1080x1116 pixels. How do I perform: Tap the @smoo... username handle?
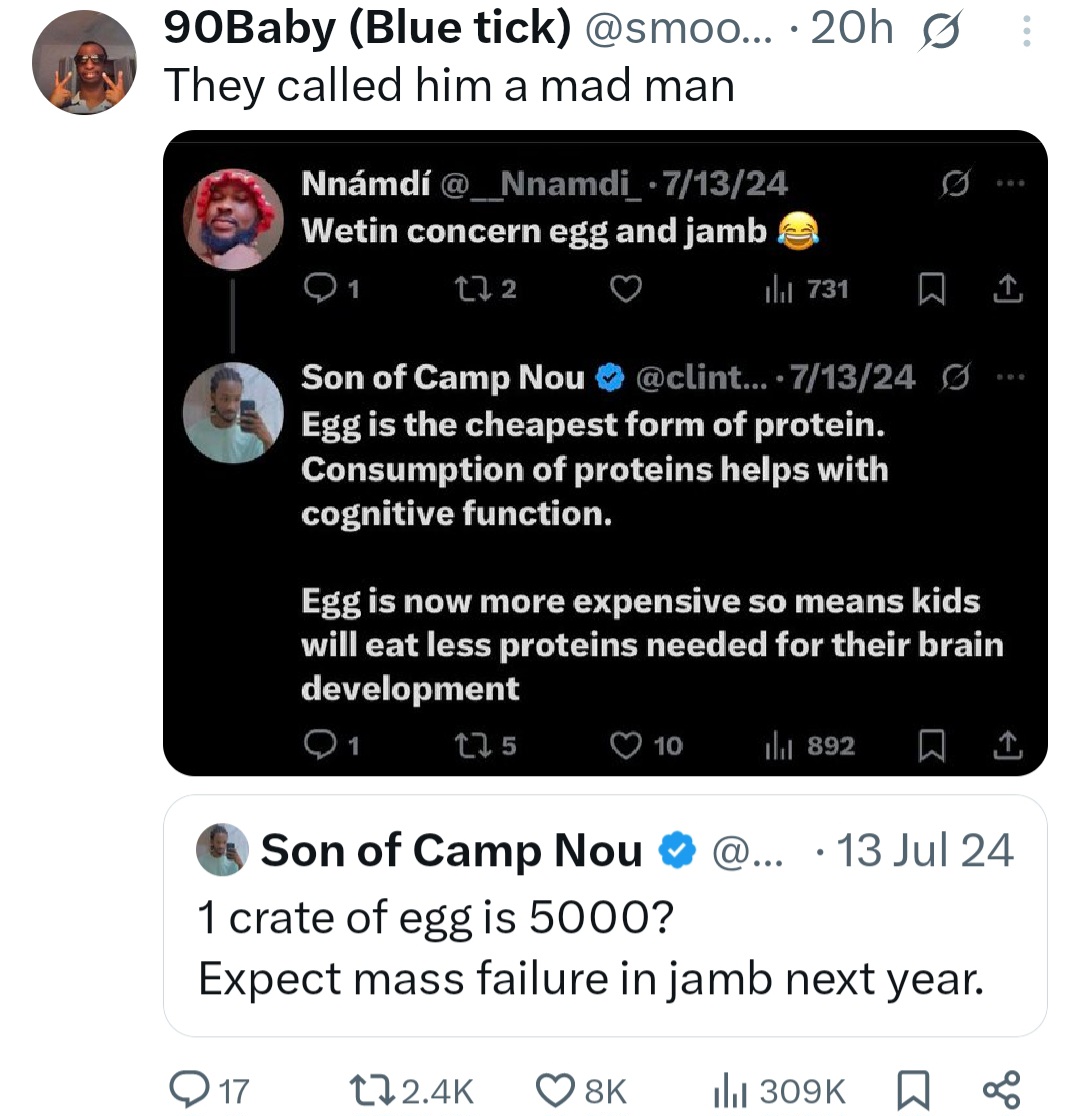coord(678,28)
